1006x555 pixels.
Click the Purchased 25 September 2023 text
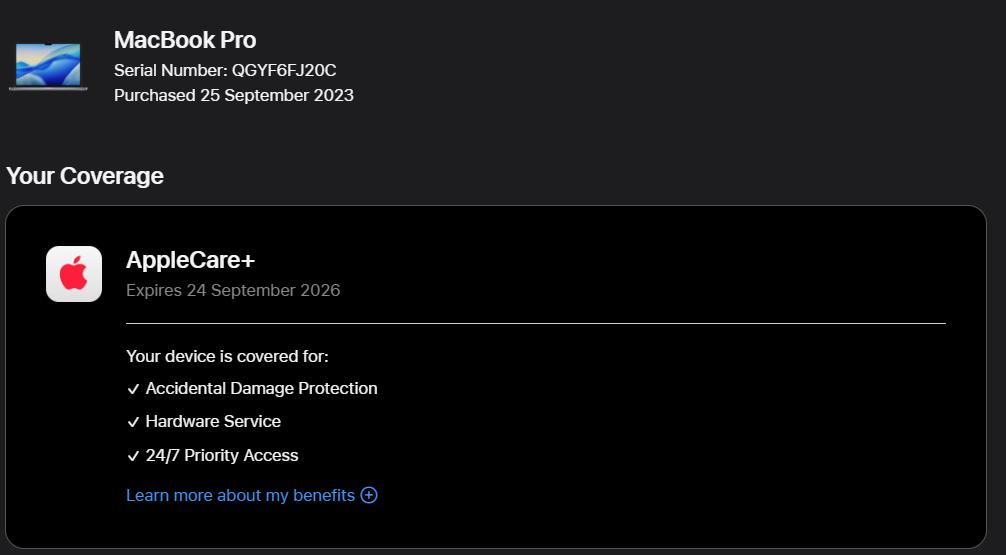coord(234,95)
